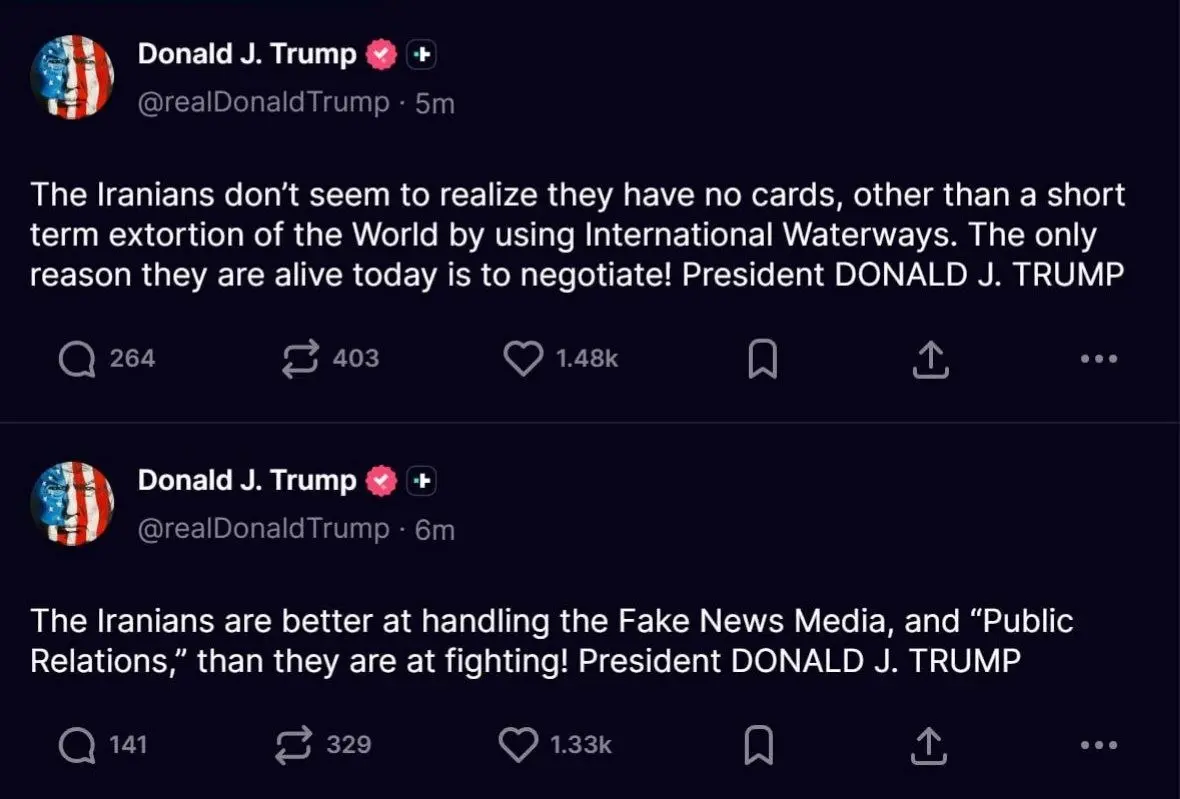1180x799 pixels.
Task: Reply to the post about International Waterways
Action: (x=78, y=358)
